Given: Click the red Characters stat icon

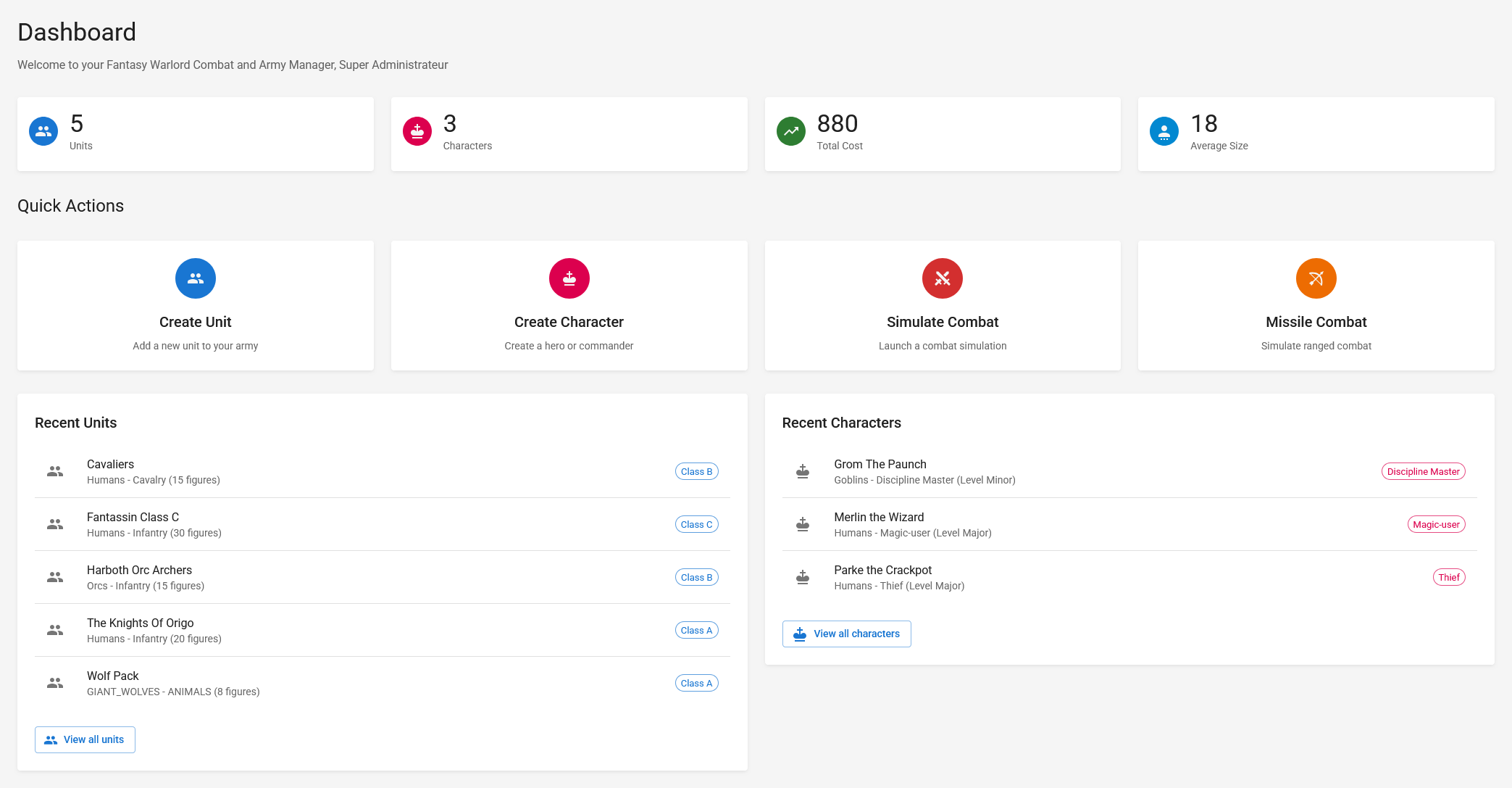Looking at the screenshot, I should [417, 131].
